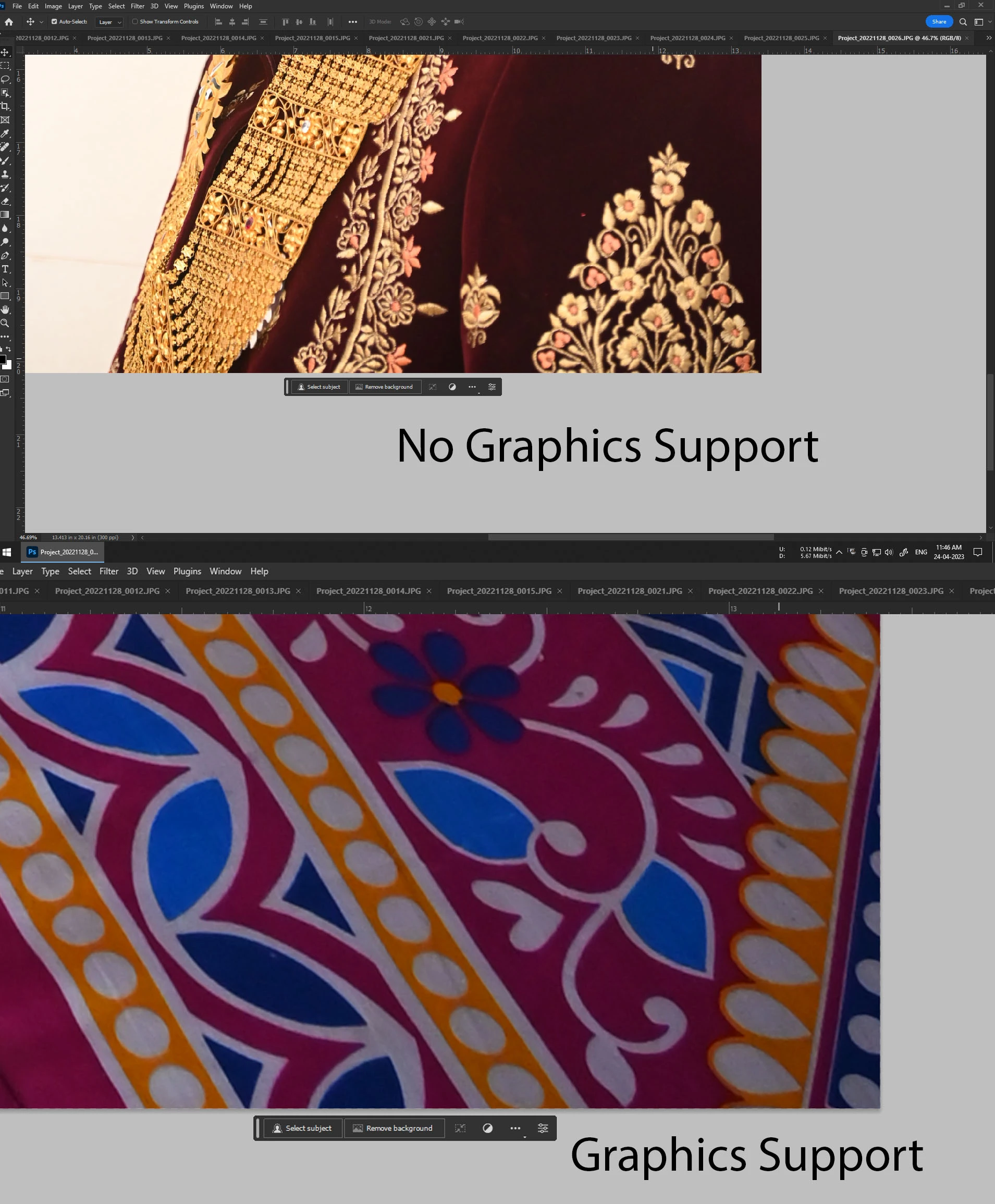
Task: Select the Crop tool
Action: [5, 106]
